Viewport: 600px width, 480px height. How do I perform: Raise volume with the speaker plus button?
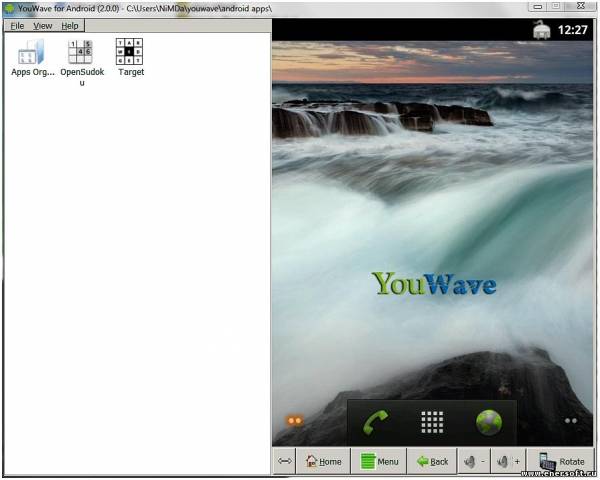pos(509,461)
